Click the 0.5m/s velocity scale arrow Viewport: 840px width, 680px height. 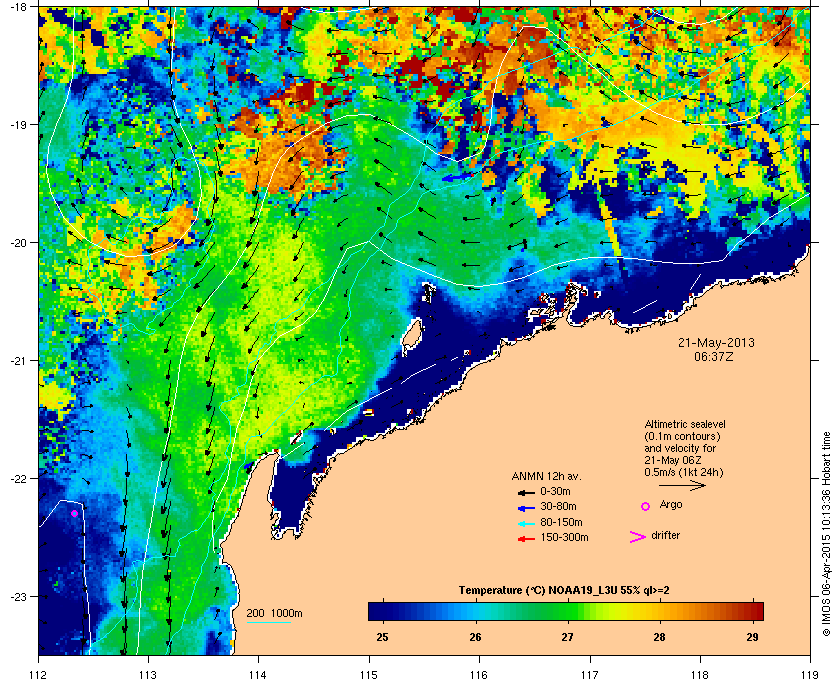click(682, 486)
